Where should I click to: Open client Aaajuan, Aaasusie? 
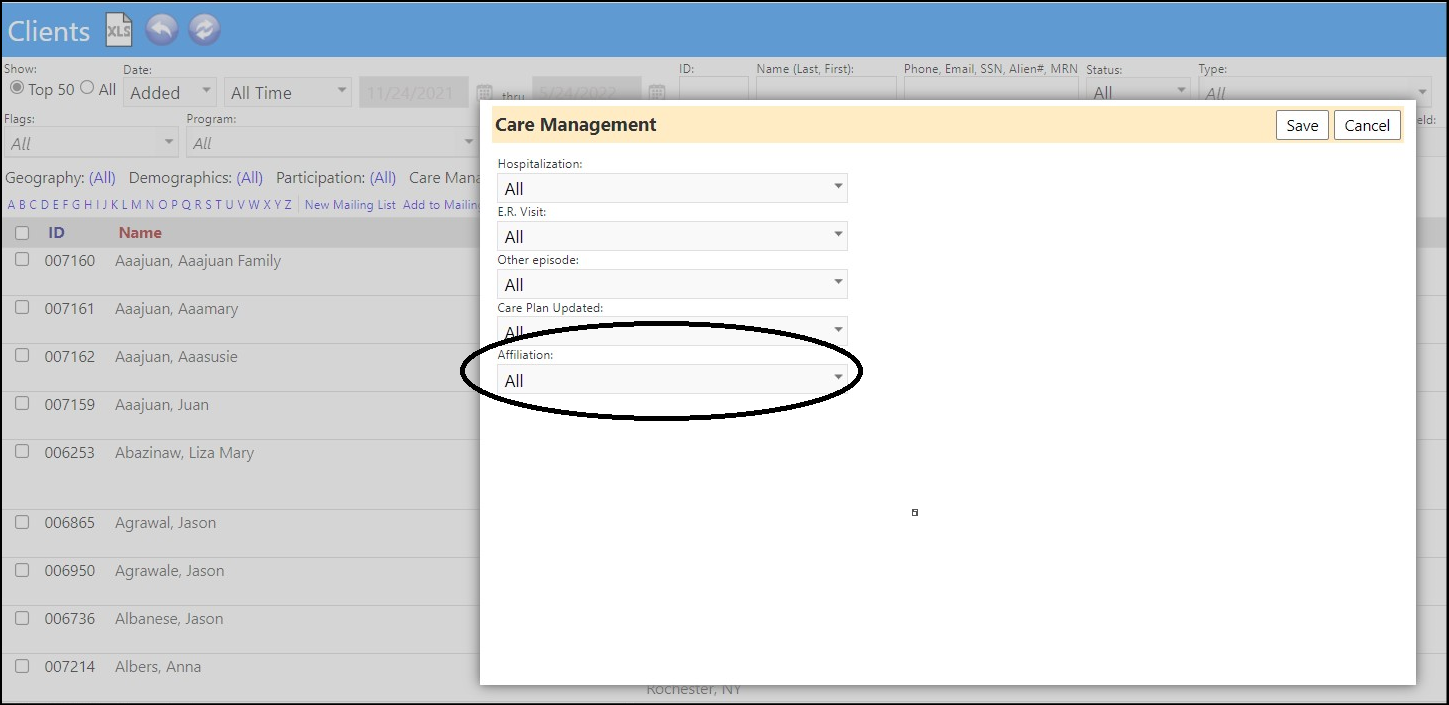(176, 357)
